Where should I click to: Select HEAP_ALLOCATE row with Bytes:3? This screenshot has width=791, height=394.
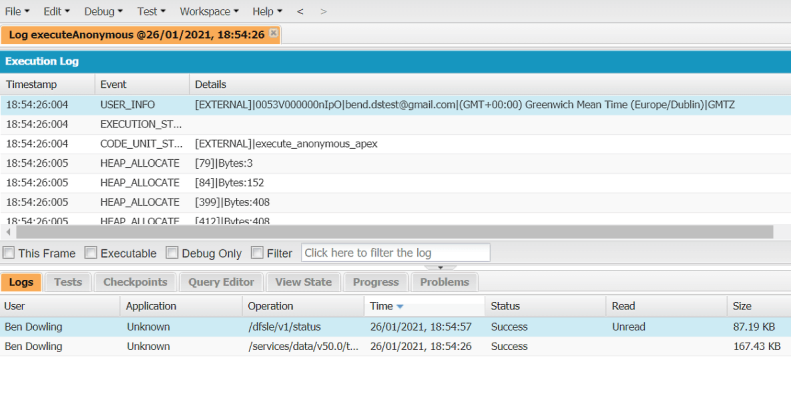click(x=396, y=163)
